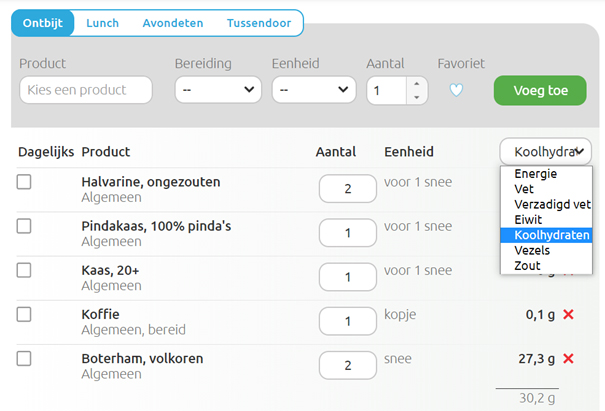605x411 pixels.
Task: Click the Koolhydraten nutrient dropdown
Action: [546, 152]
